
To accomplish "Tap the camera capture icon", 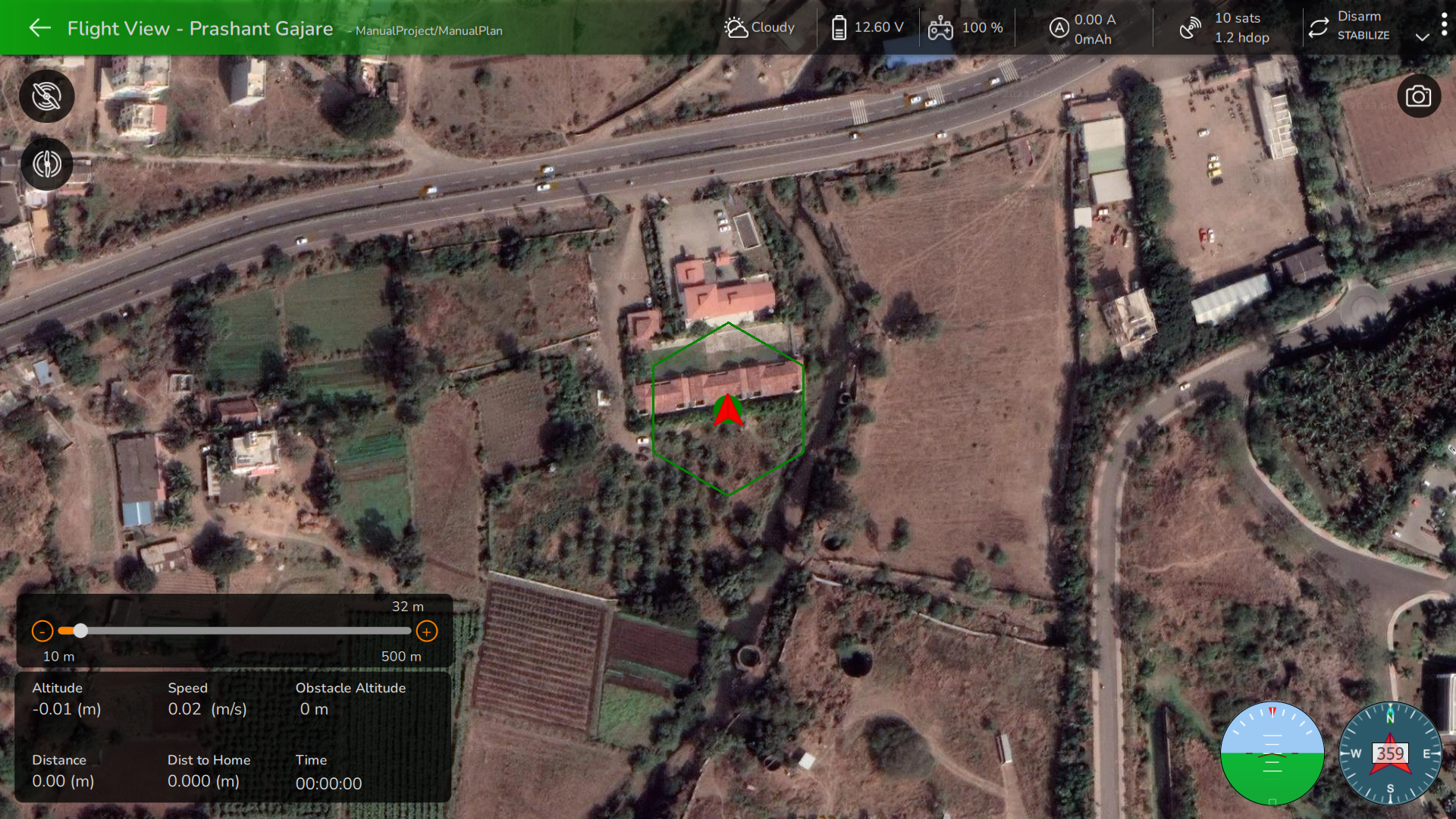I will tap(1418, 96).
